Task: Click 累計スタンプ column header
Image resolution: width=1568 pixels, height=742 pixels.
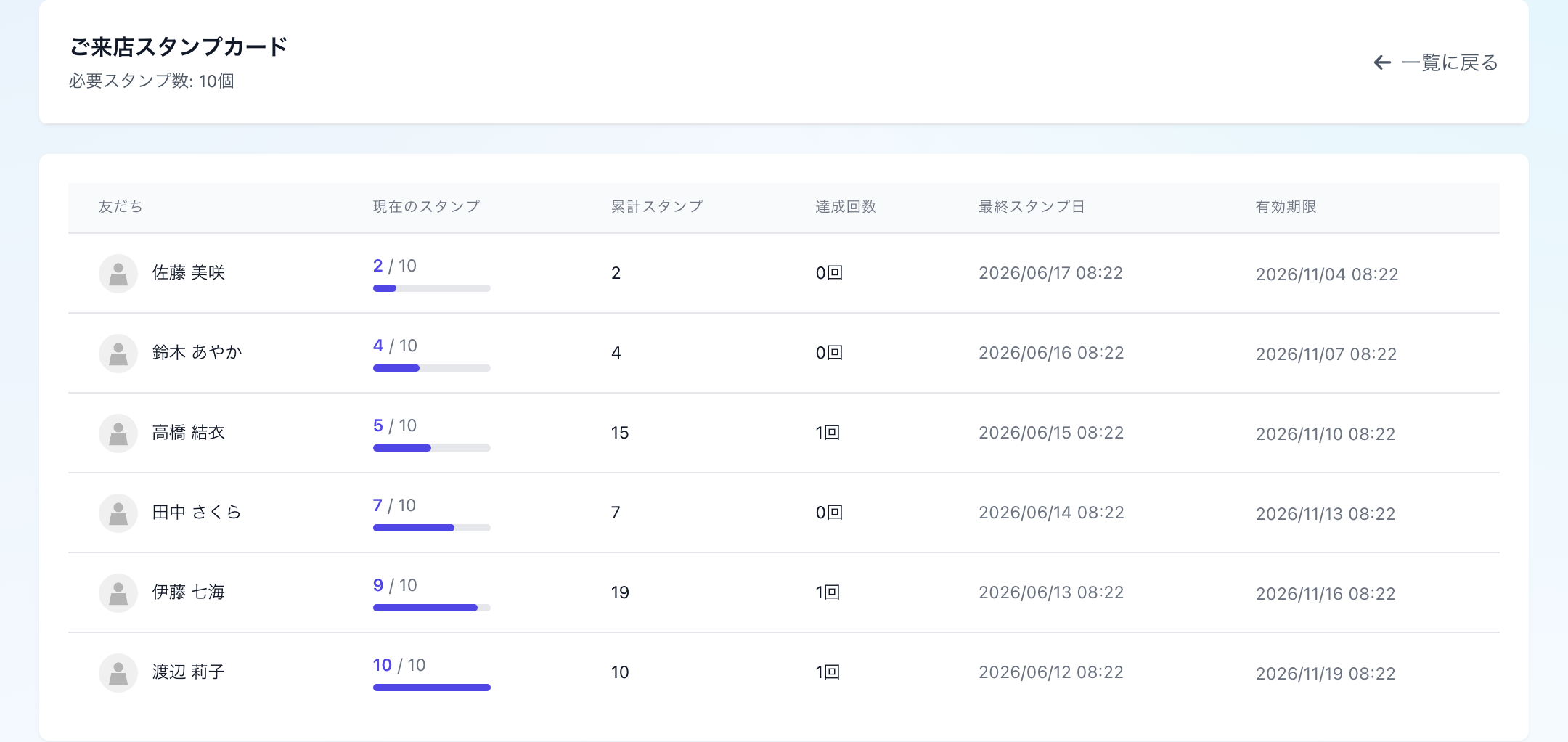Action: 657,207
